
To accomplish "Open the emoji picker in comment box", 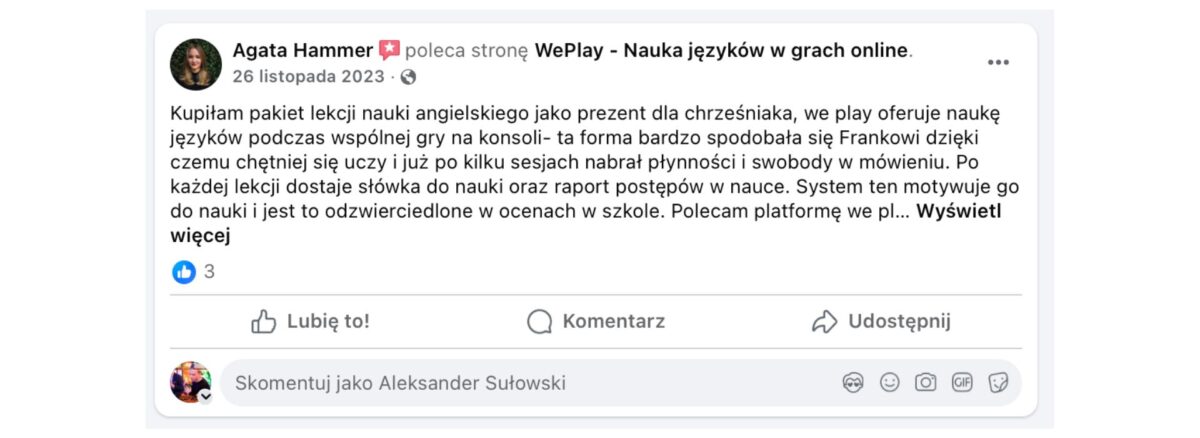I will click(x=889, y=383).
